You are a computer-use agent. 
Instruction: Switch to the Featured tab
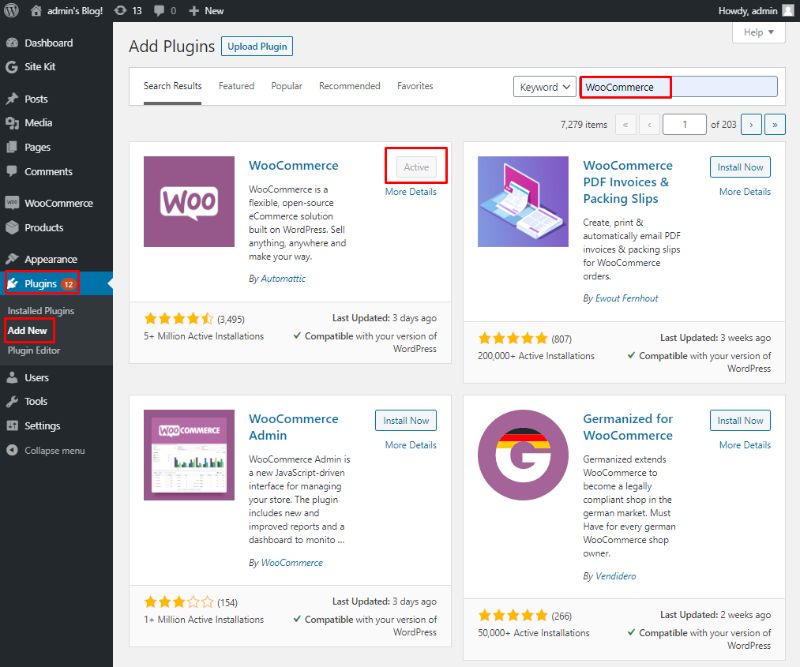(236, 86)
